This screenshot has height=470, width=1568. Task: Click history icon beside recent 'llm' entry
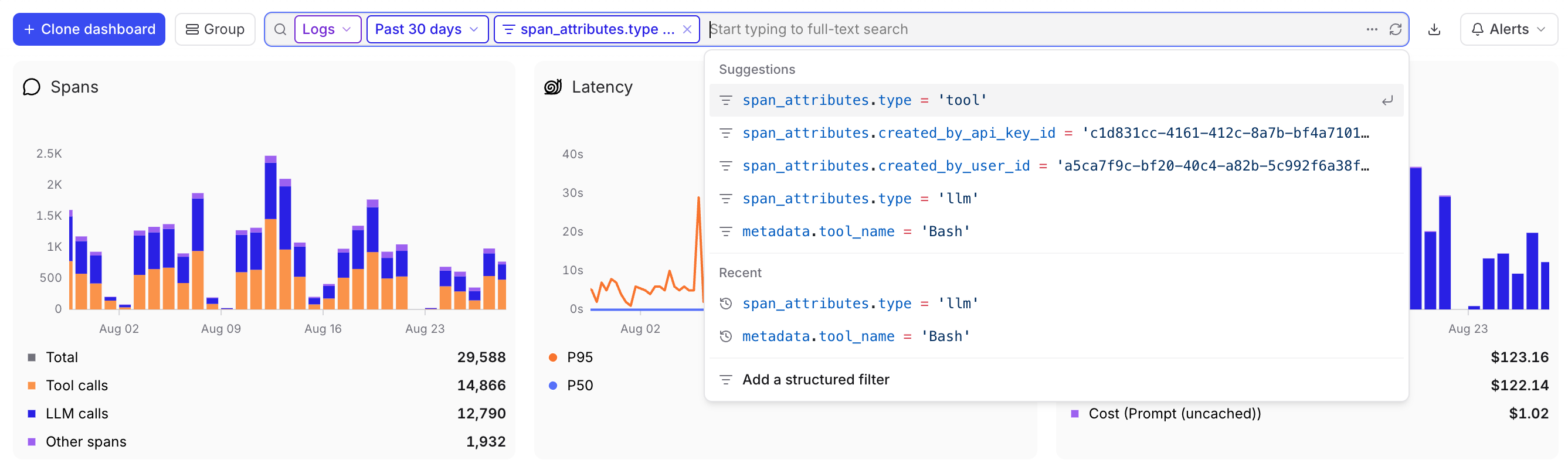[725, 304]
